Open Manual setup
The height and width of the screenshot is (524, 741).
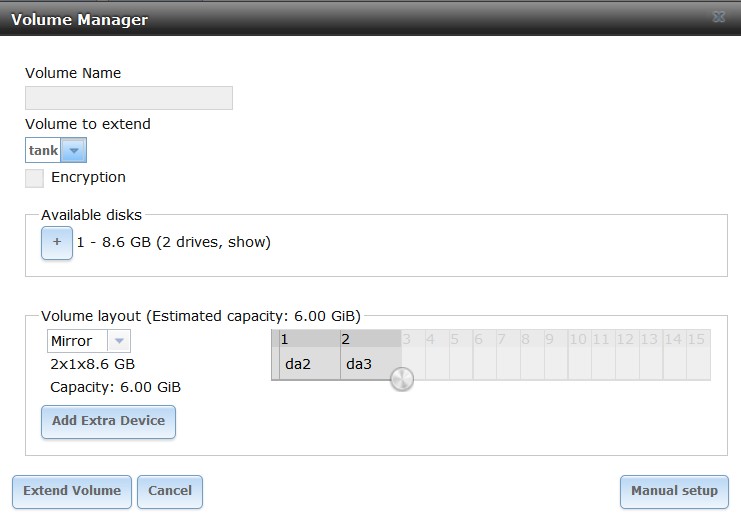pyautogui.click(x=674, y=491)
